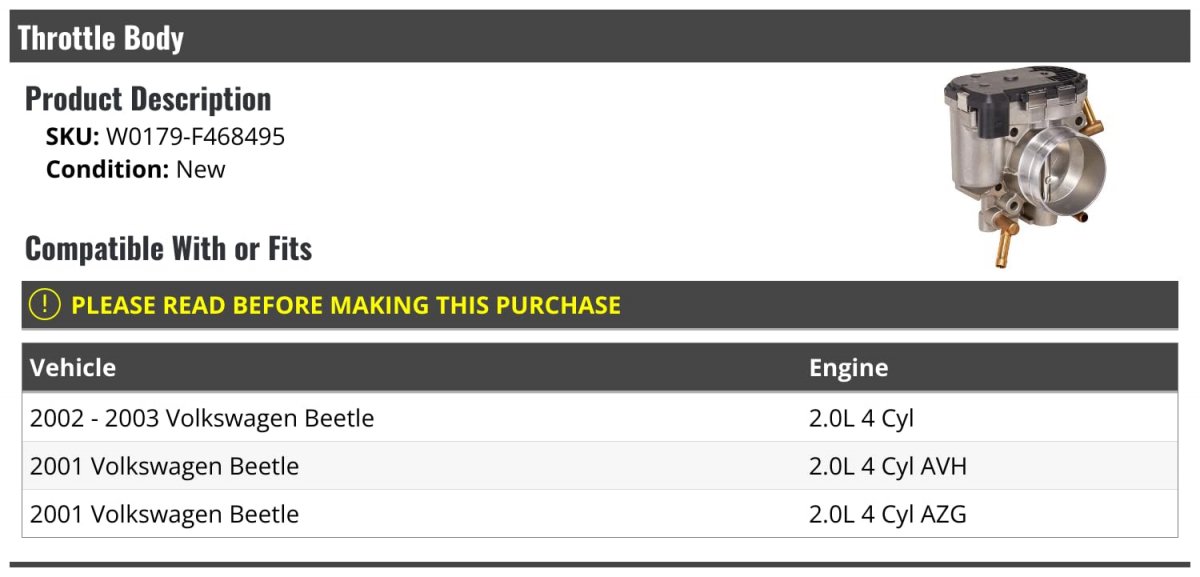Click the 2001 Volkswagen Beetle AZG row
The width and height of the screenshot is (1200, 577).
tap(164, 515)
